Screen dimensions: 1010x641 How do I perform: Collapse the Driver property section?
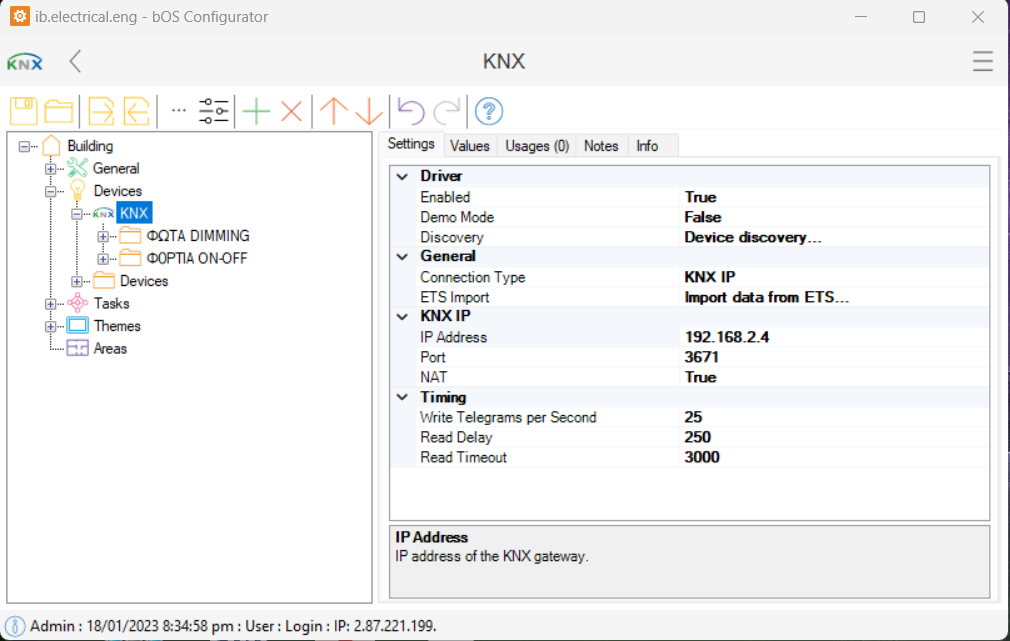tap(403, 177)
